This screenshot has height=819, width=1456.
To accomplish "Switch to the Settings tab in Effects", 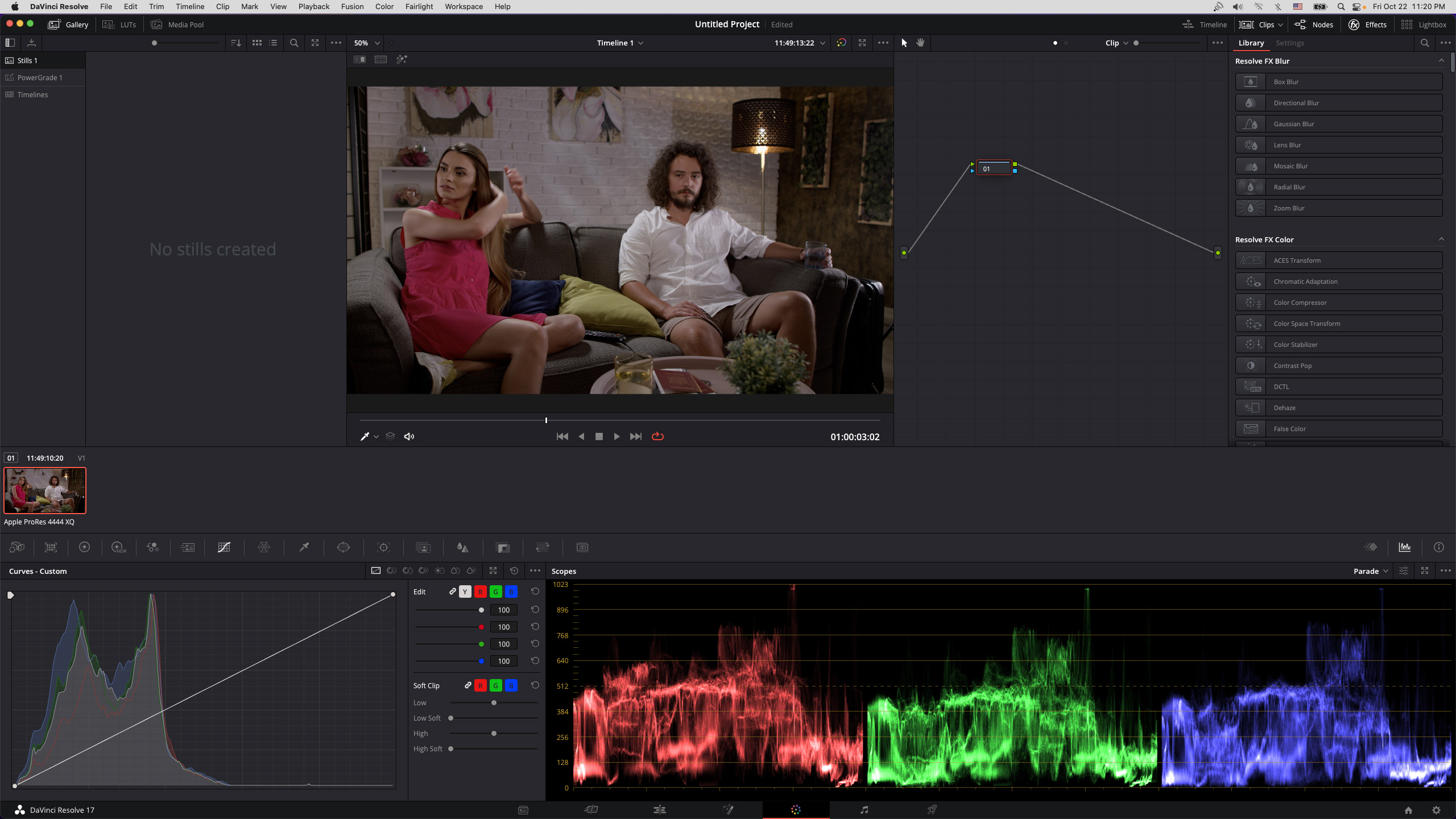I will [1289, 43].
